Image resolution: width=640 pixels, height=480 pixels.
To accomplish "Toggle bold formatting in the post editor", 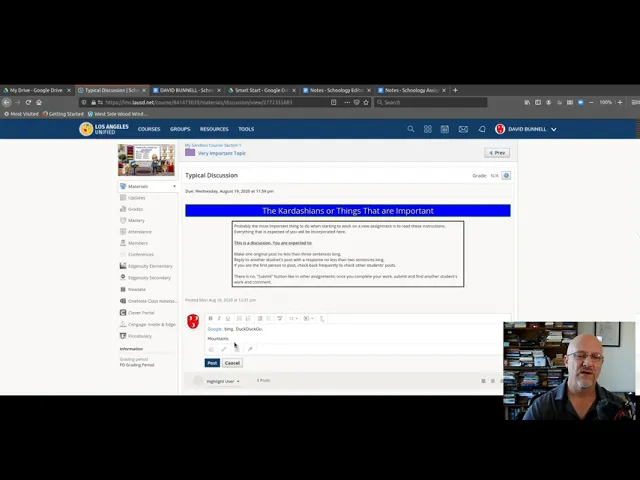I will click(x=210, y=318).
